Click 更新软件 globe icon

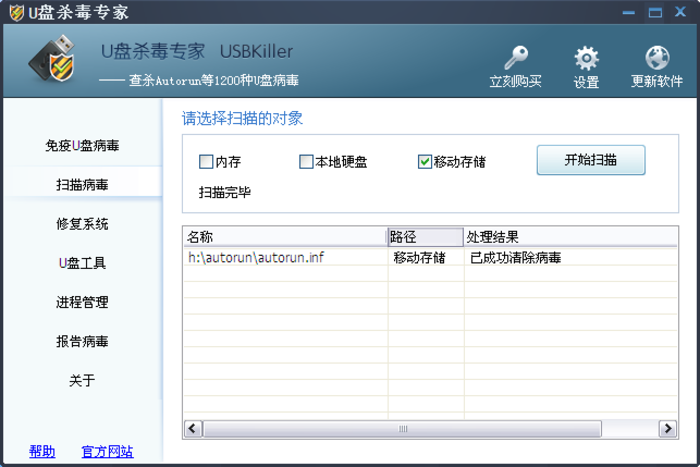tap(657, 58)
